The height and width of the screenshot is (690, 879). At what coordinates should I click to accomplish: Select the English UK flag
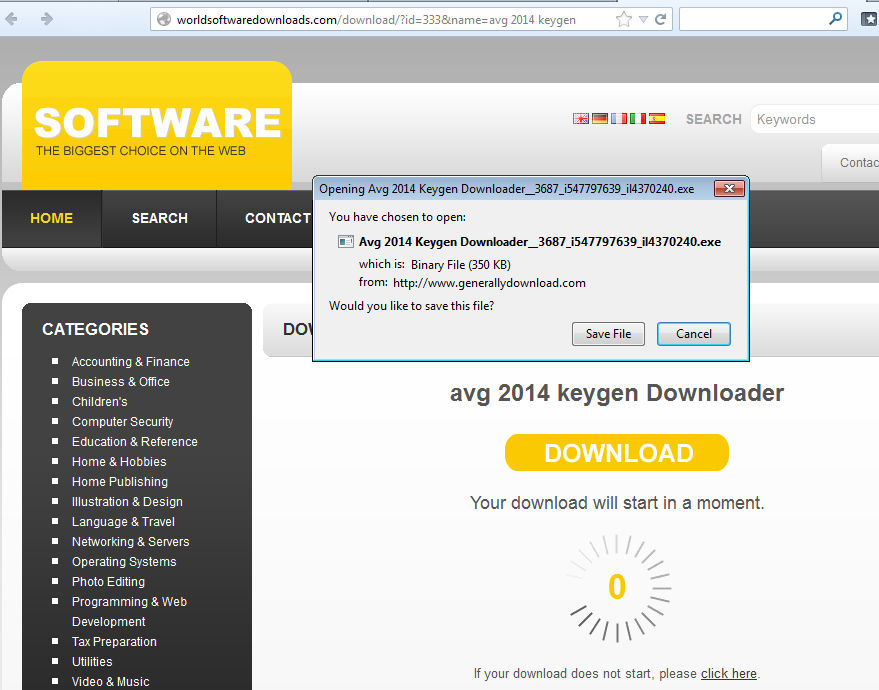click(x=581, y=118)
